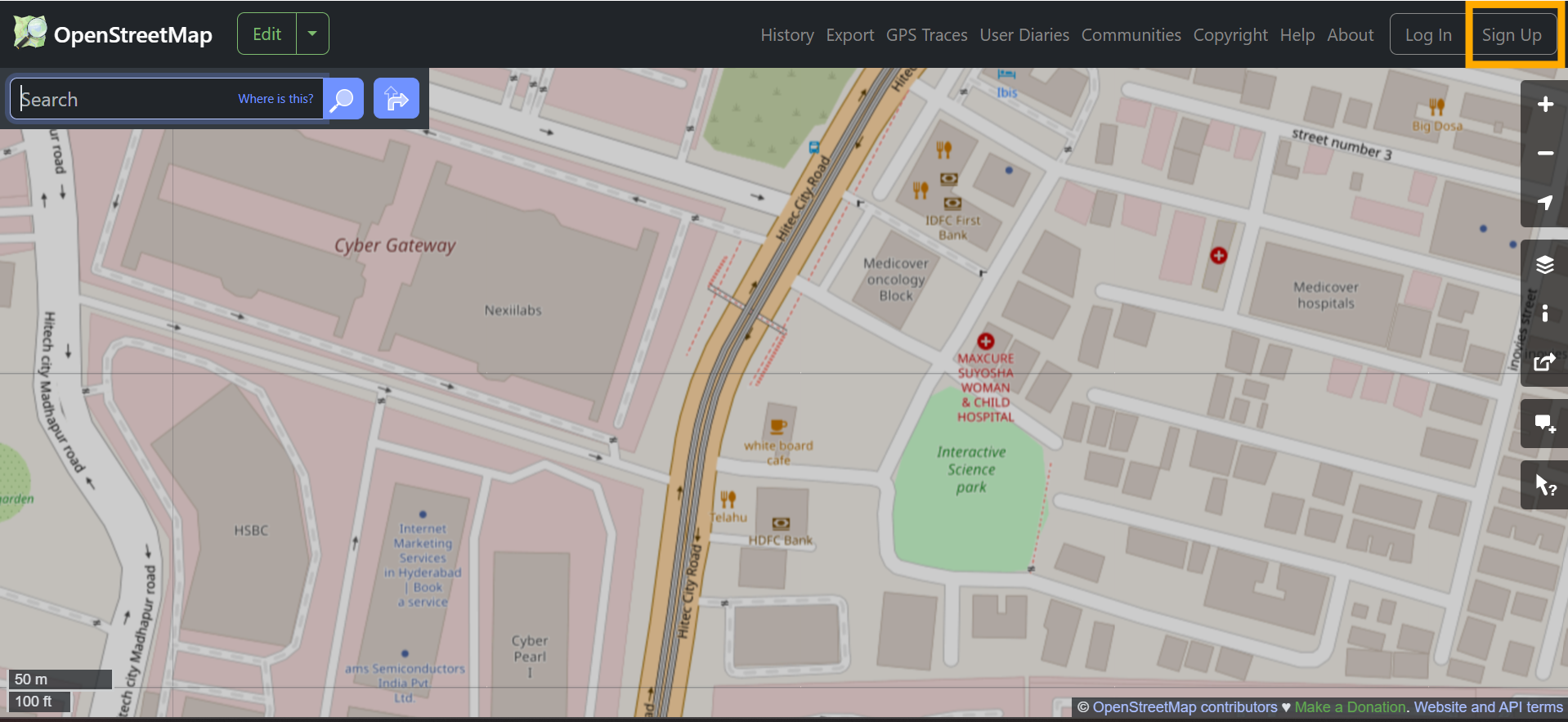Add a note to the map

(x=1544, y=424)
